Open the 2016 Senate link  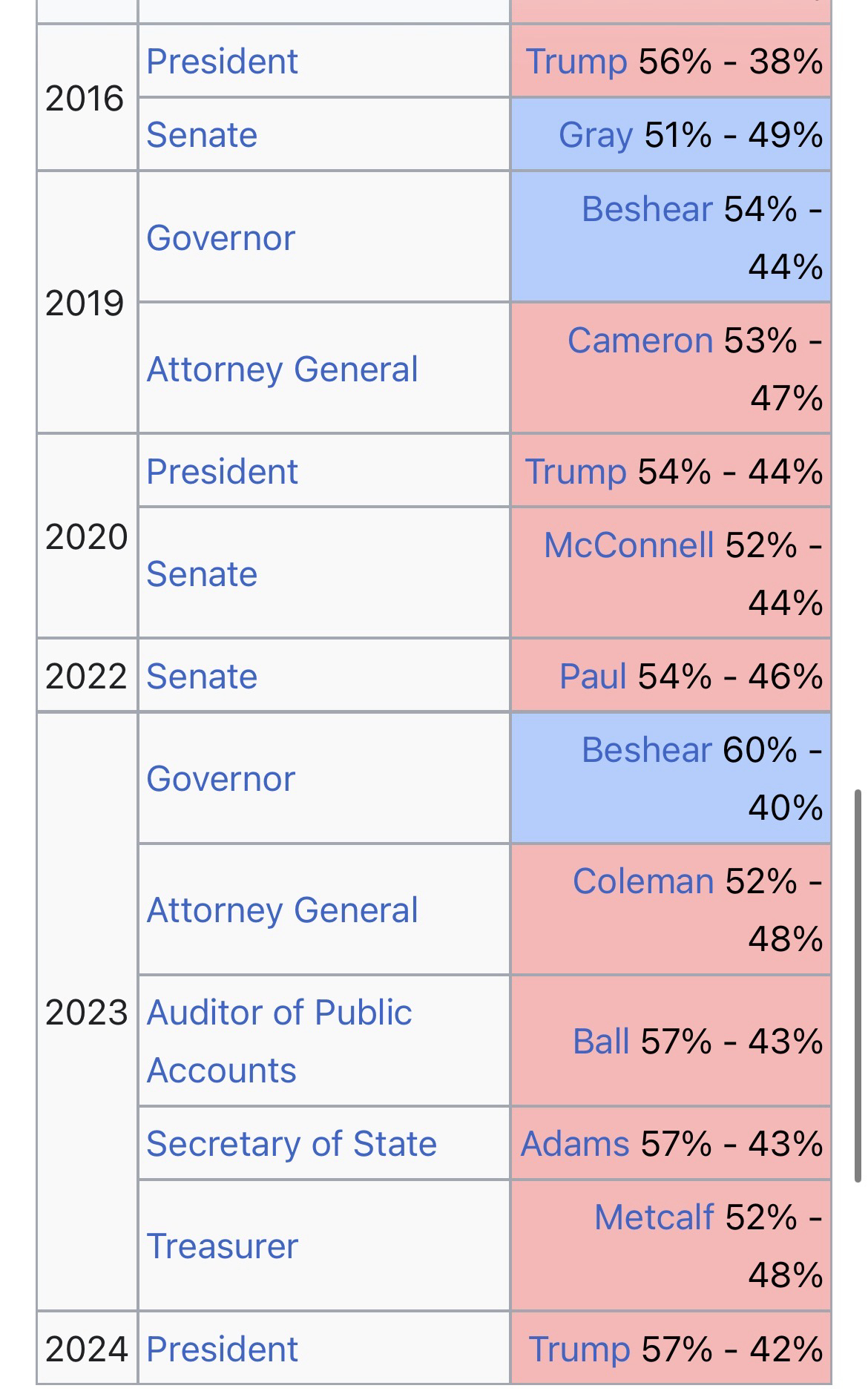pyautogui.click(x=202, y=135)
